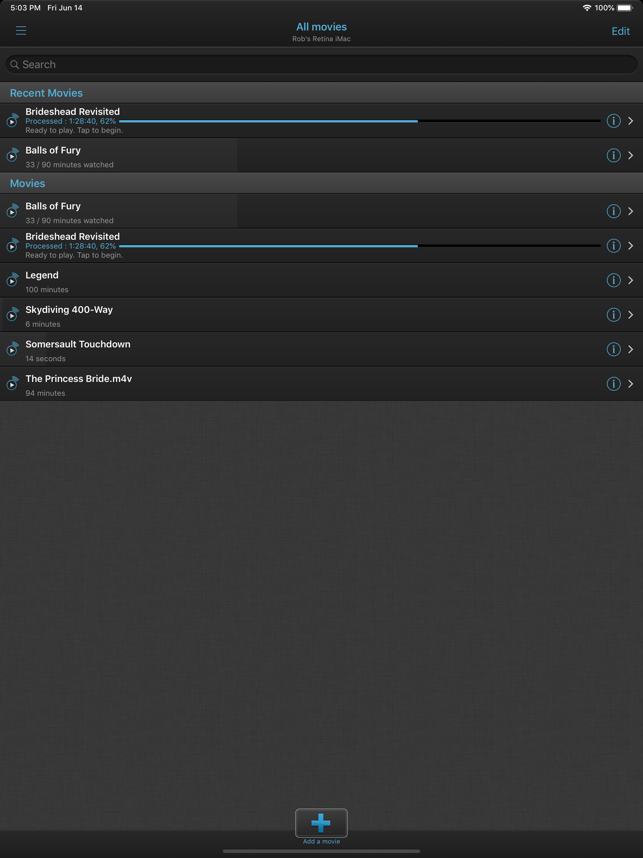Expand chevron for Skydiving 400-Way row
Viewport: 643px width, 858px height.
631,315
